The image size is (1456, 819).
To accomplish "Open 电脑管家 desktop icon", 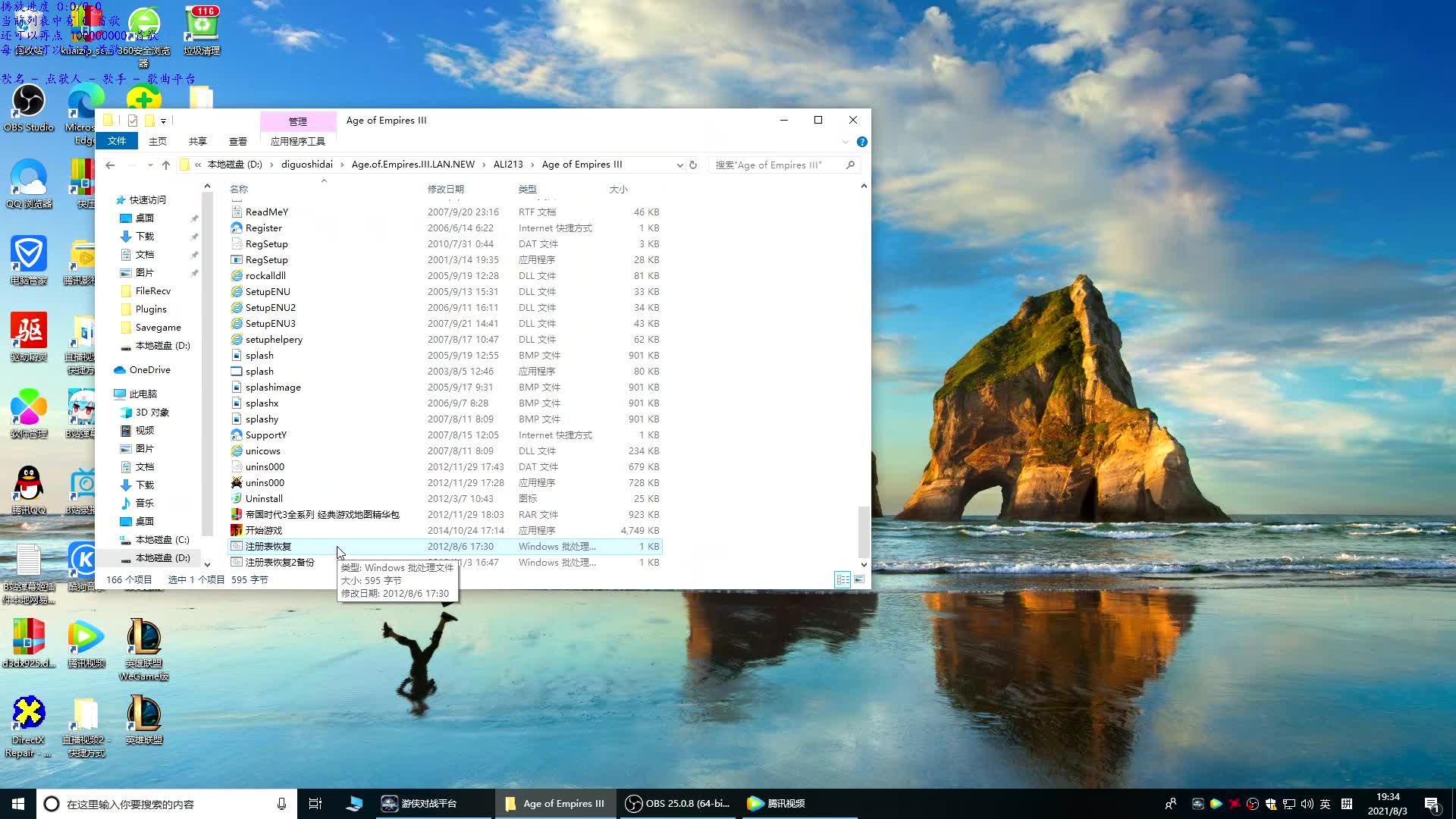I will click(x=29, y=260).
